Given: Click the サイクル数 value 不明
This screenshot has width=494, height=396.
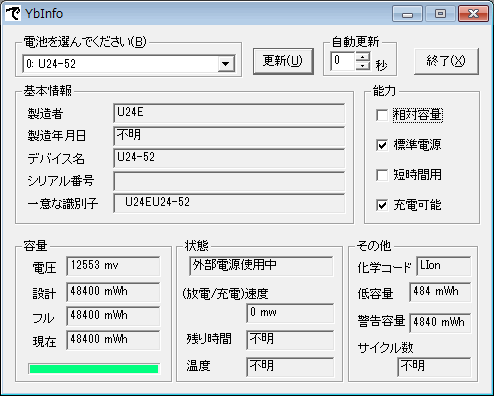Looking at the screenshot, I should [x=434, y=367].
